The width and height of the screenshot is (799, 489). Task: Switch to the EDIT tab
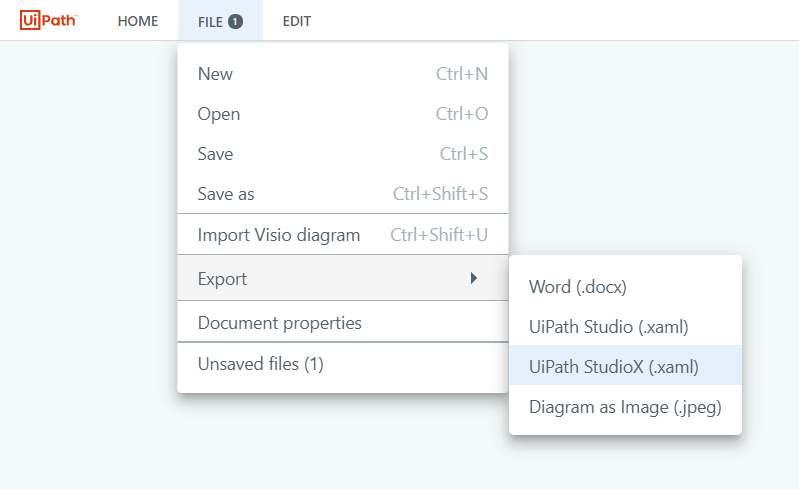(x=297, y=21)
